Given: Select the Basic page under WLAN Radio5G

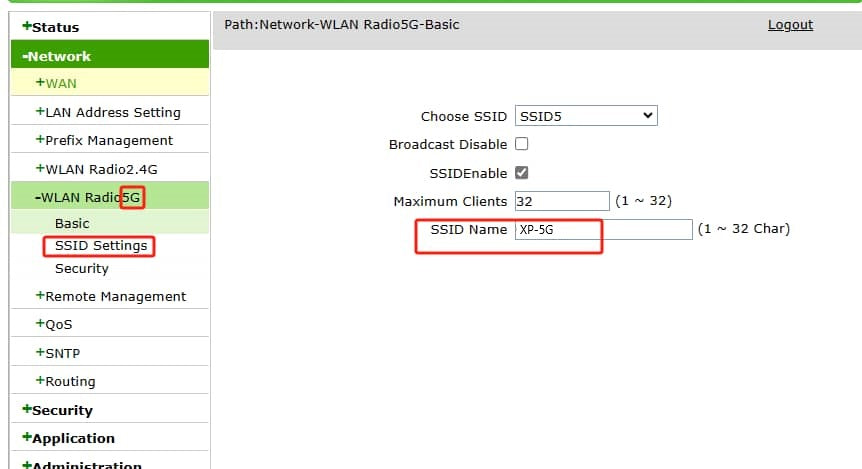Looking at the screenshot, I should [x=72, y=223].
